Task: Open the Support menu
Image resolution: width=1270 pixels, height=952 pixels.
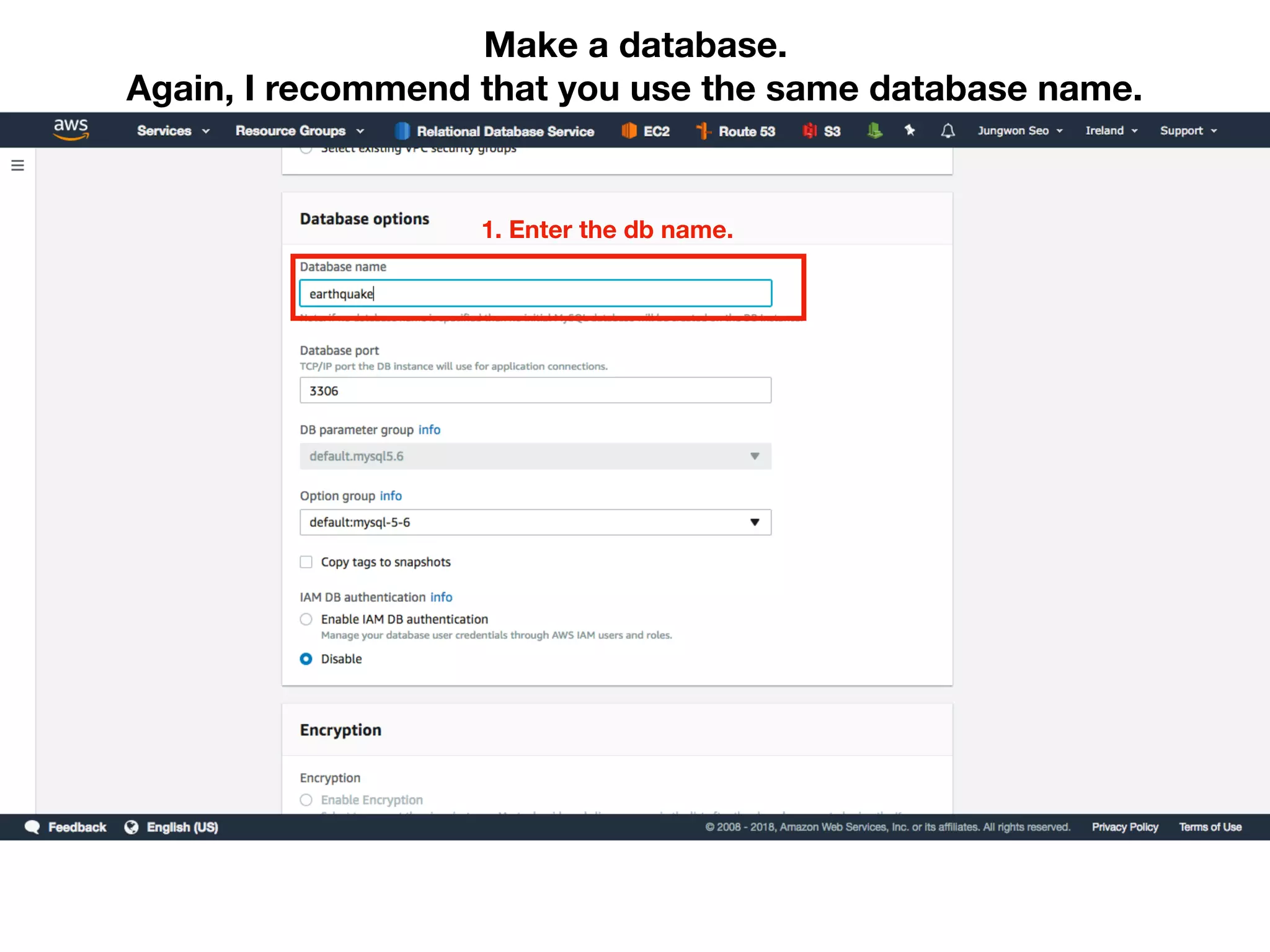Action: click(1189, 131)
